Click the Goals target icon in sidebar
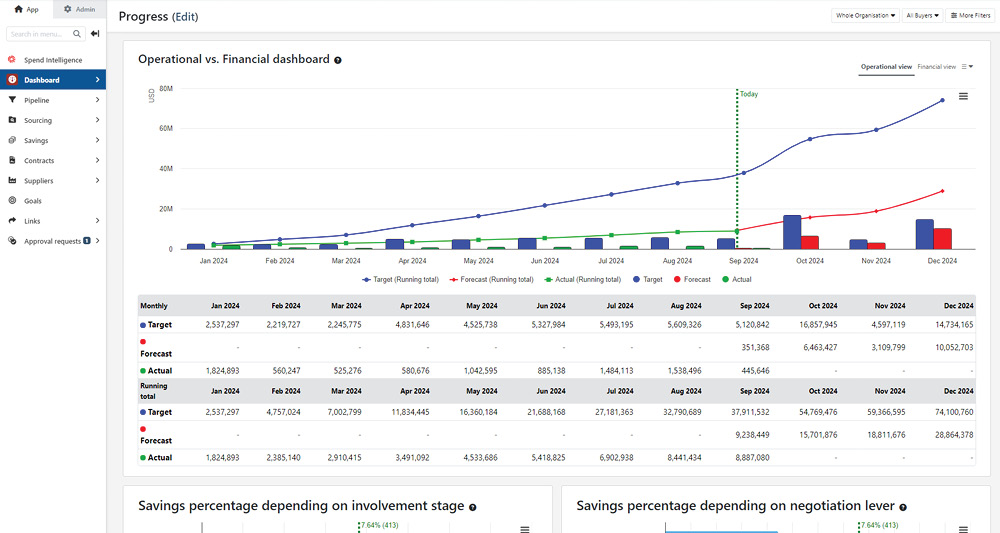This screenshot has height=533, width=1000. [x=12, y=201]
